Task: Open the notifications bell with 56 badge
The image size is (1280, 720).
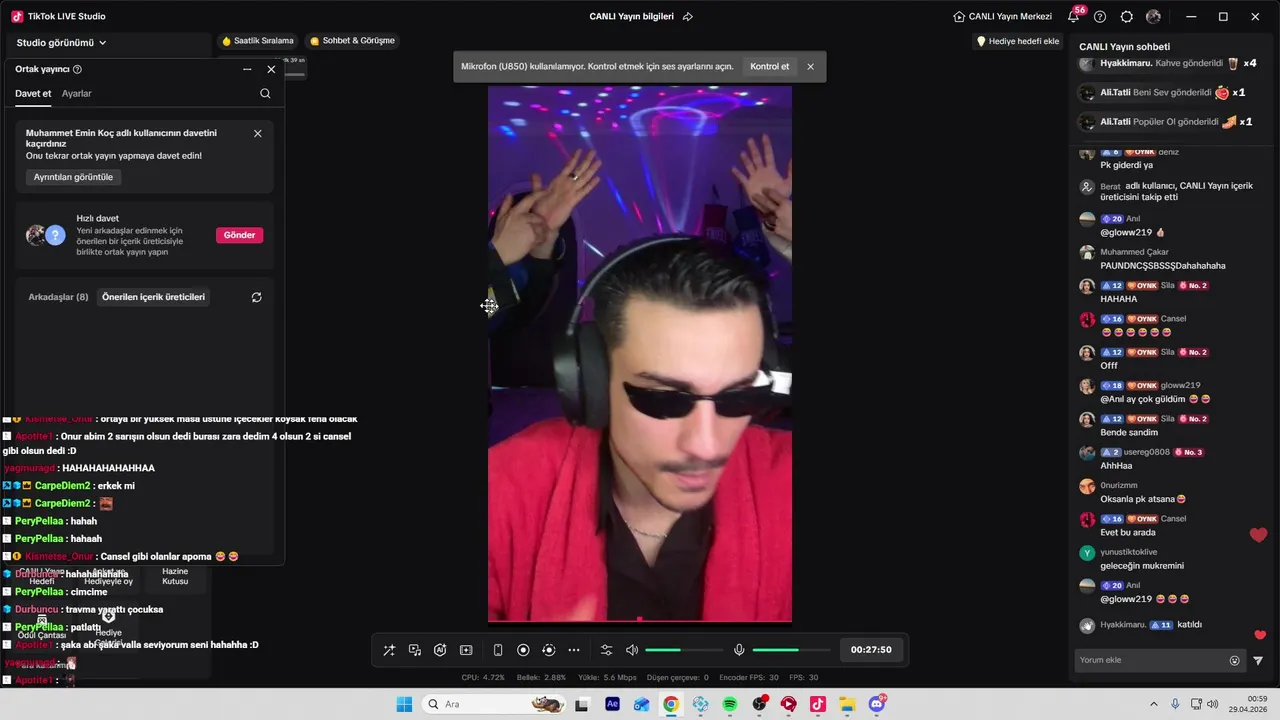Action: pyautogui.click(x=1074, y=16)
